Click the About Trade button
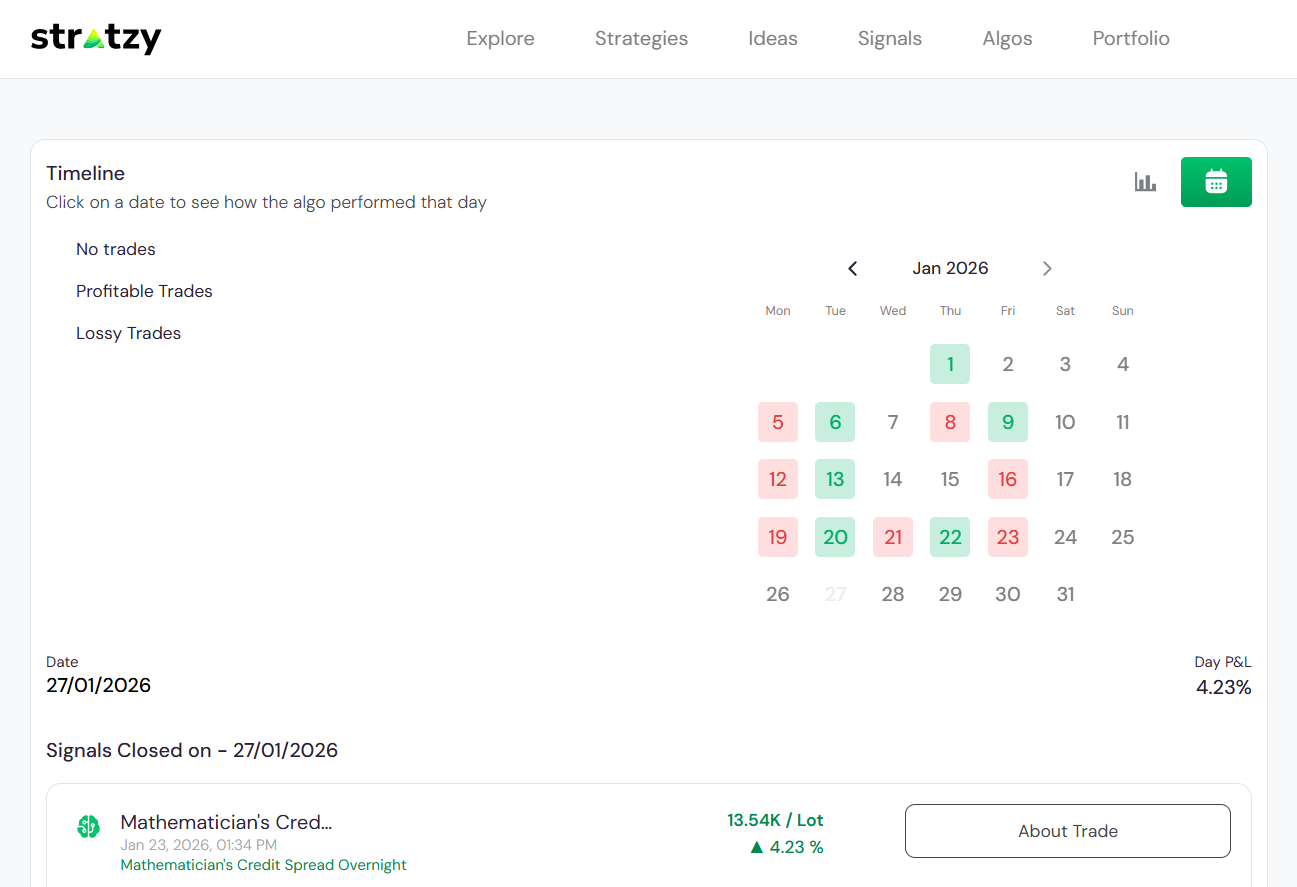The height and width of the screenshot is (887, 1297). pyautogui.click(x=1067, y=831)
